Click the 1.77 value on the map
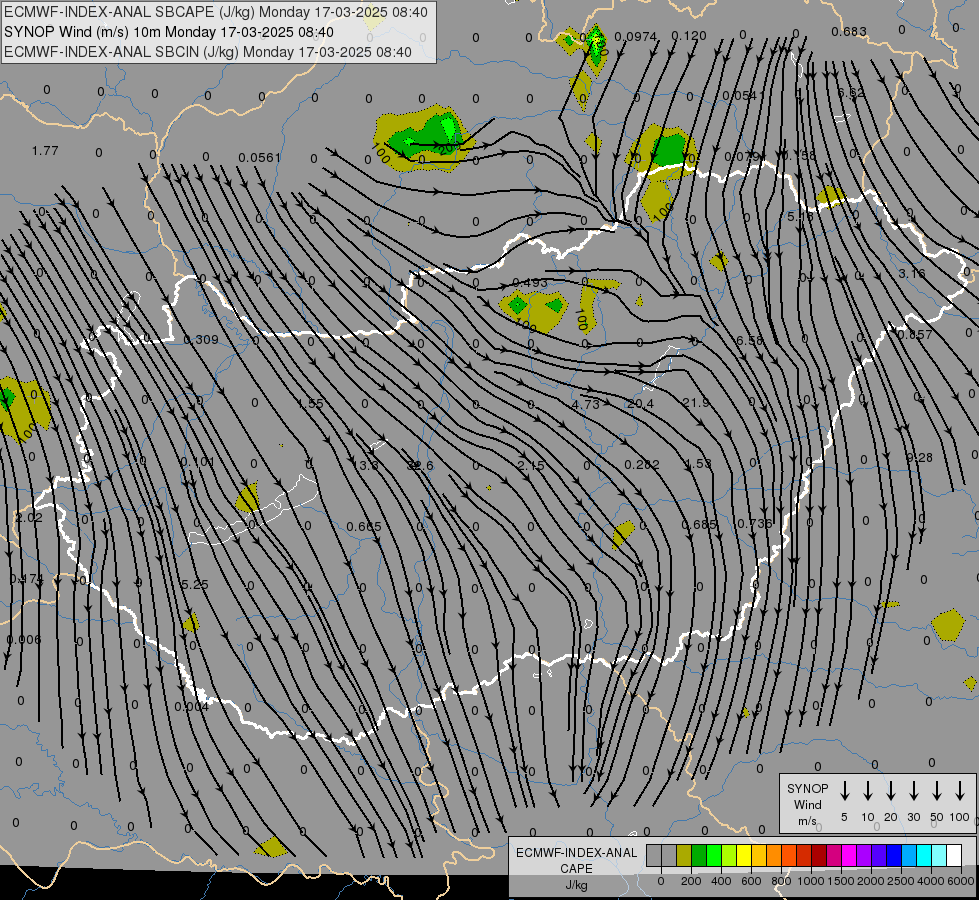Screen dimensions: 979x900 pyautogui.click(x=45, y=151)
